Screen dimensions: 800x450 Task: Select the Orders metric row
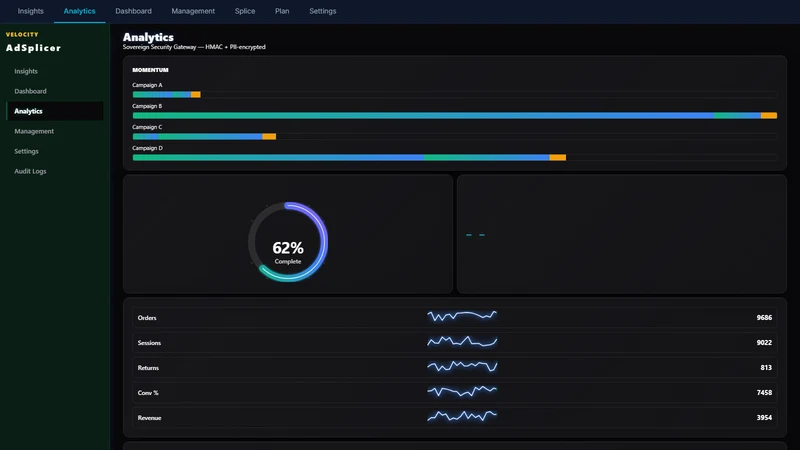pos(455,317)
